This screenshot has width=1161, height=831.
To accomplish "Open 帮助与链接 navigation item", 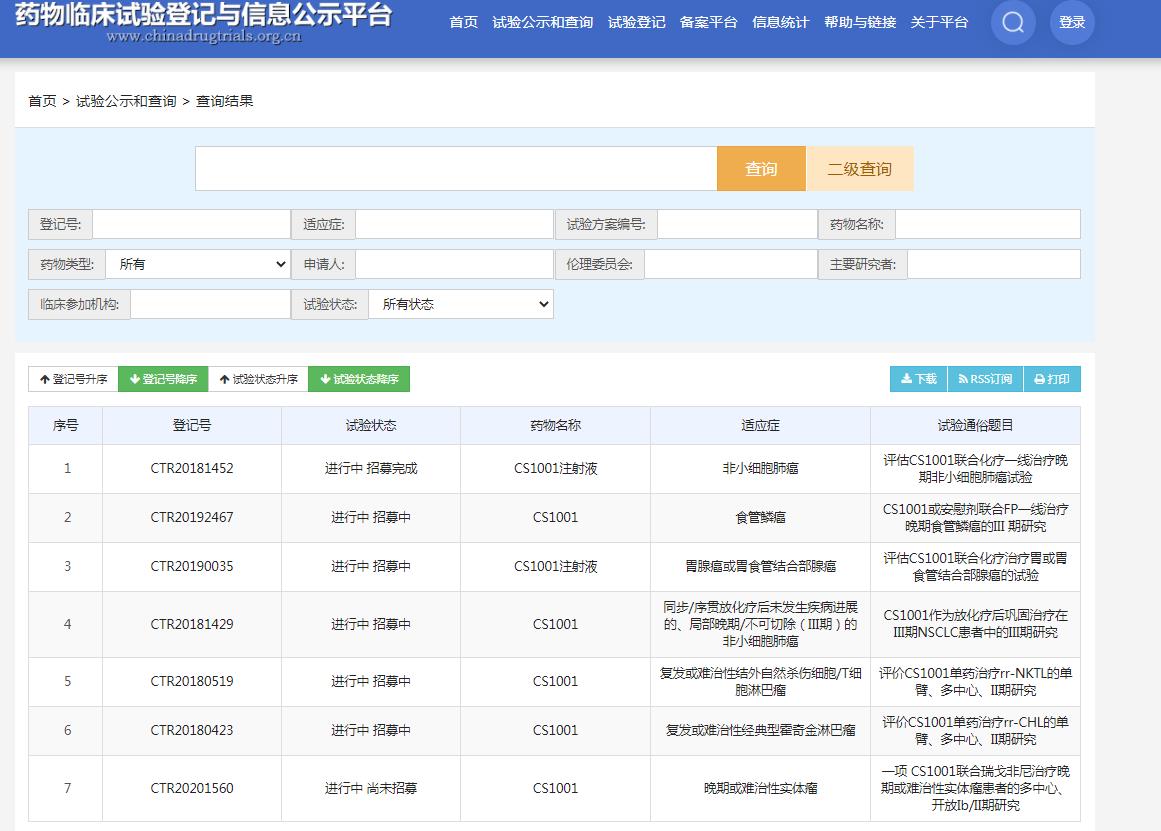I will pyautogui.click(x=860, y=22).
